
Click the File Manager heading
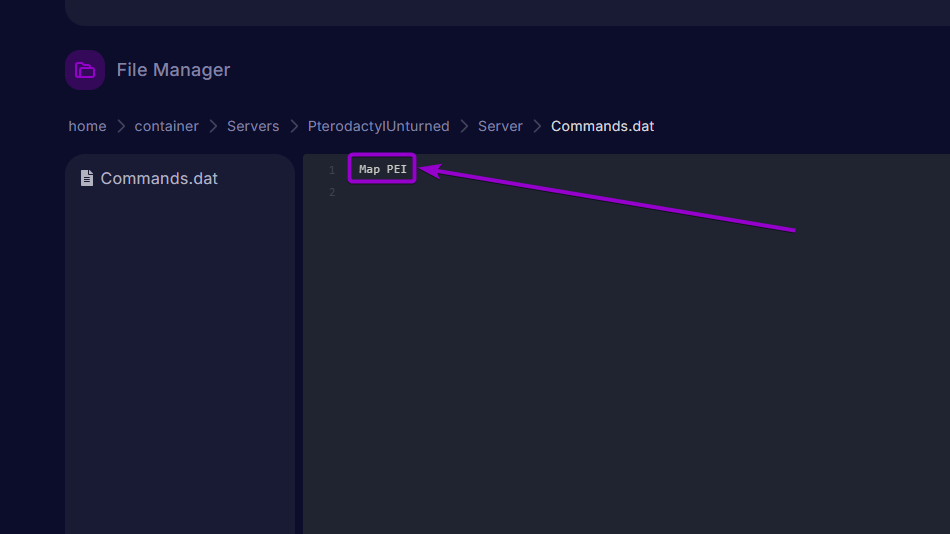[173, 70]
